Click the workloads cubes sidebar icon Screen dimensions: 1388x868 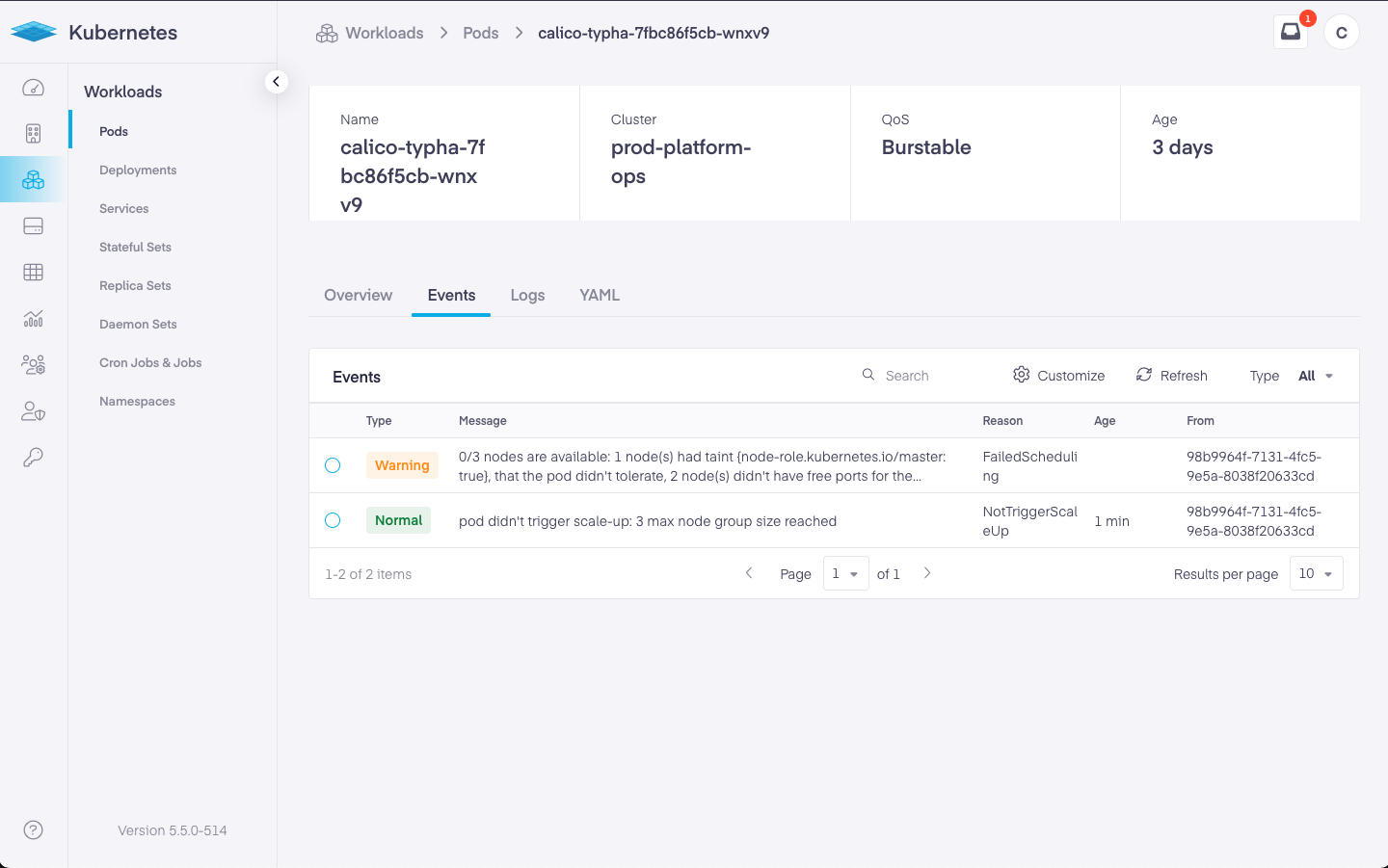33,180
